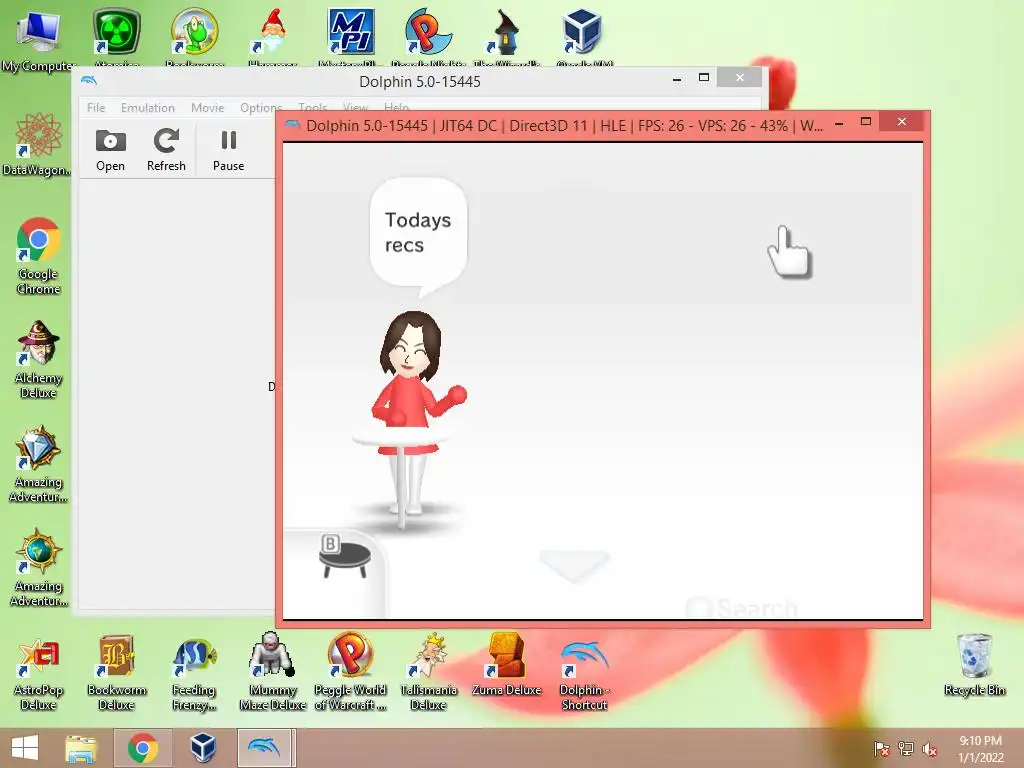
Task: Click the Open button in Dolphin toolbar
Action: pos(110,150)
